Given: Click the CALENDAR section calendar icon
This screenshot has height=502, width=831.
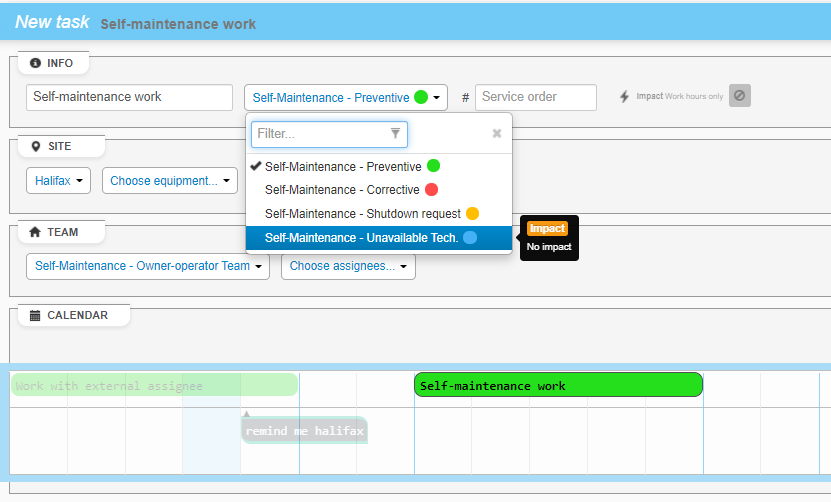Looking at the screenshot, I should (36, 315).
